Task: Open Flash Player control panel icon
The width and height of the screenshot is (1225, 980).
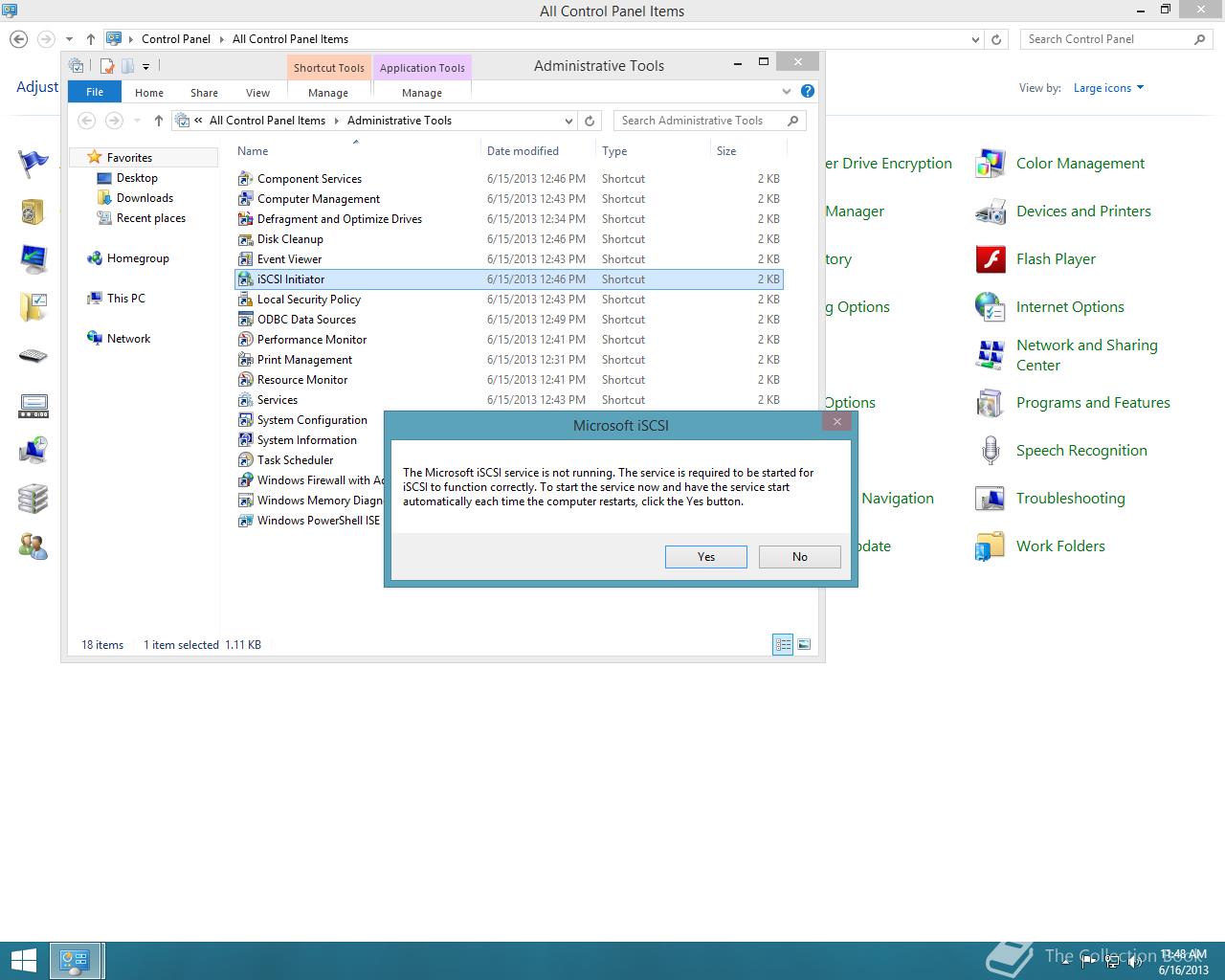Action: [x=990, y=259]
